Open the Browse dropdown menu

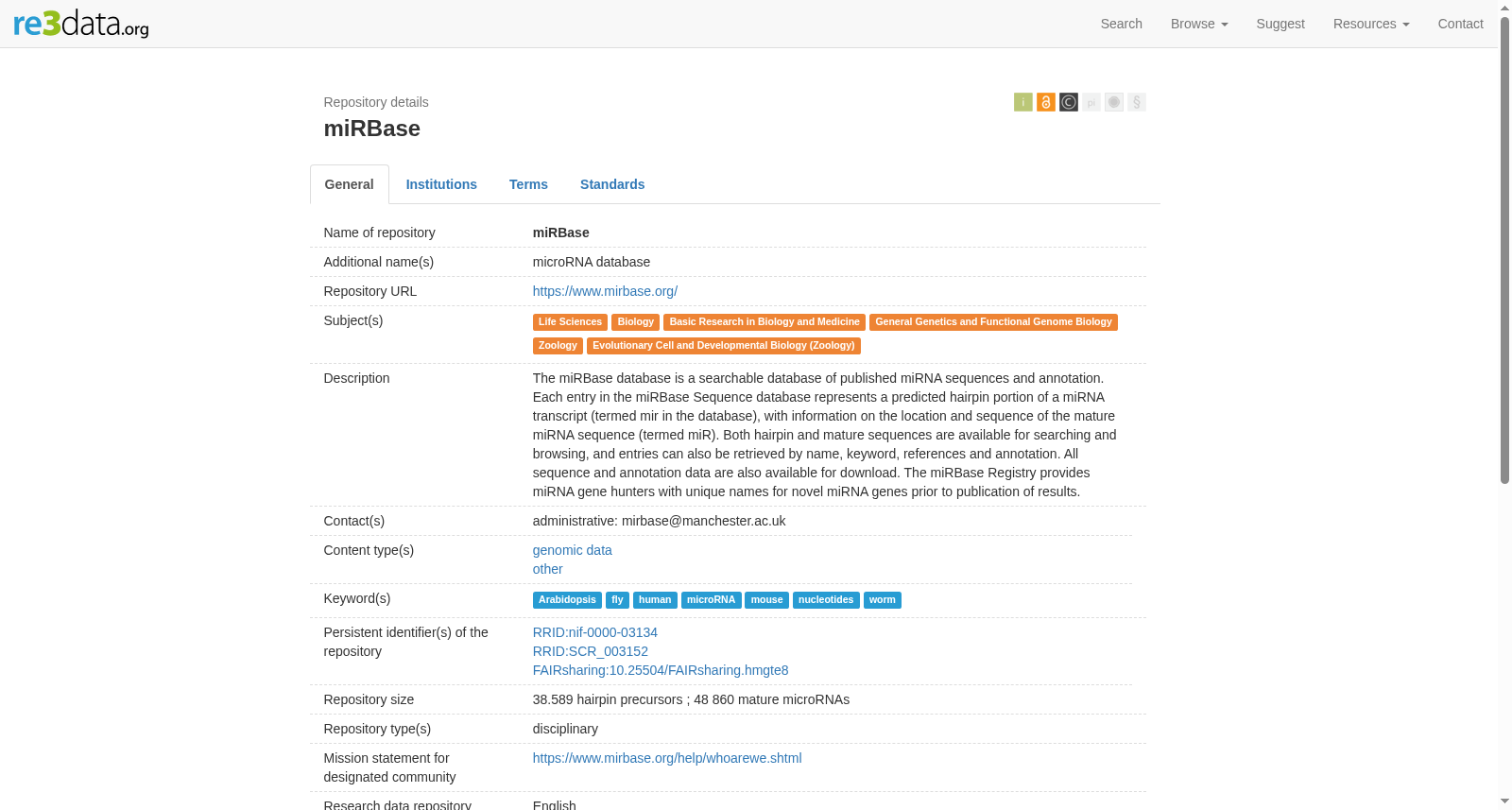point(1199,24)
